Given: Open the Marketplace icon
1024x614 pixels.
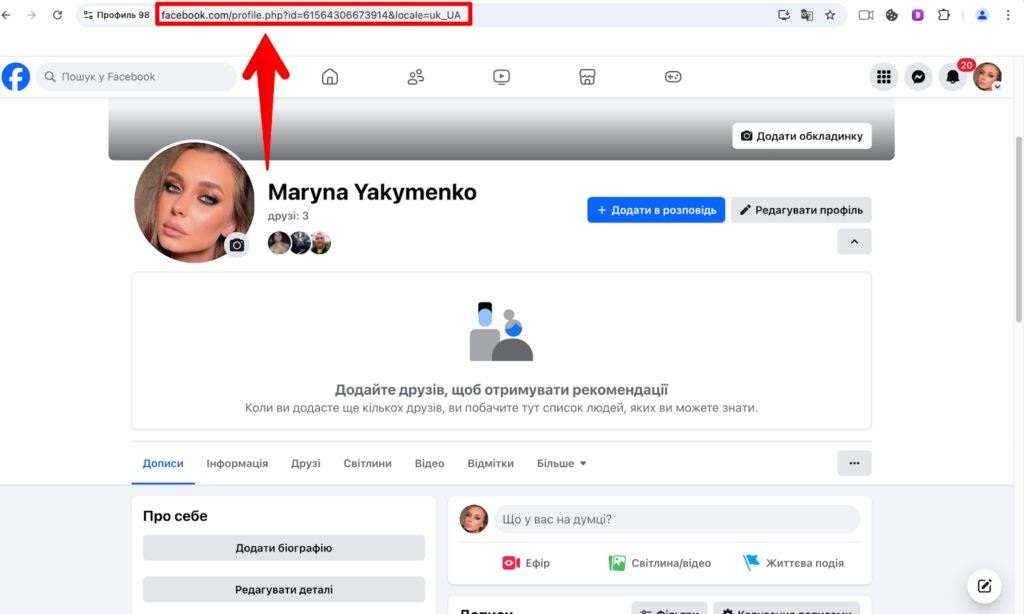Looking at the screenshot, I should (x=587, y=76).
